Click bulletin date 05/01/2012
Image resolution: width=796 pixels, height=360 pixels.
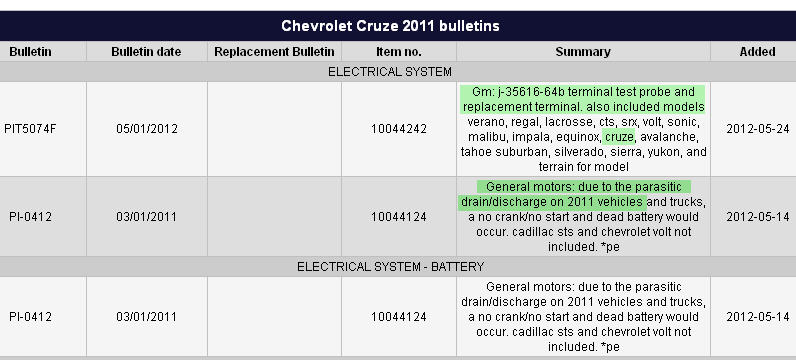[147, 129]
